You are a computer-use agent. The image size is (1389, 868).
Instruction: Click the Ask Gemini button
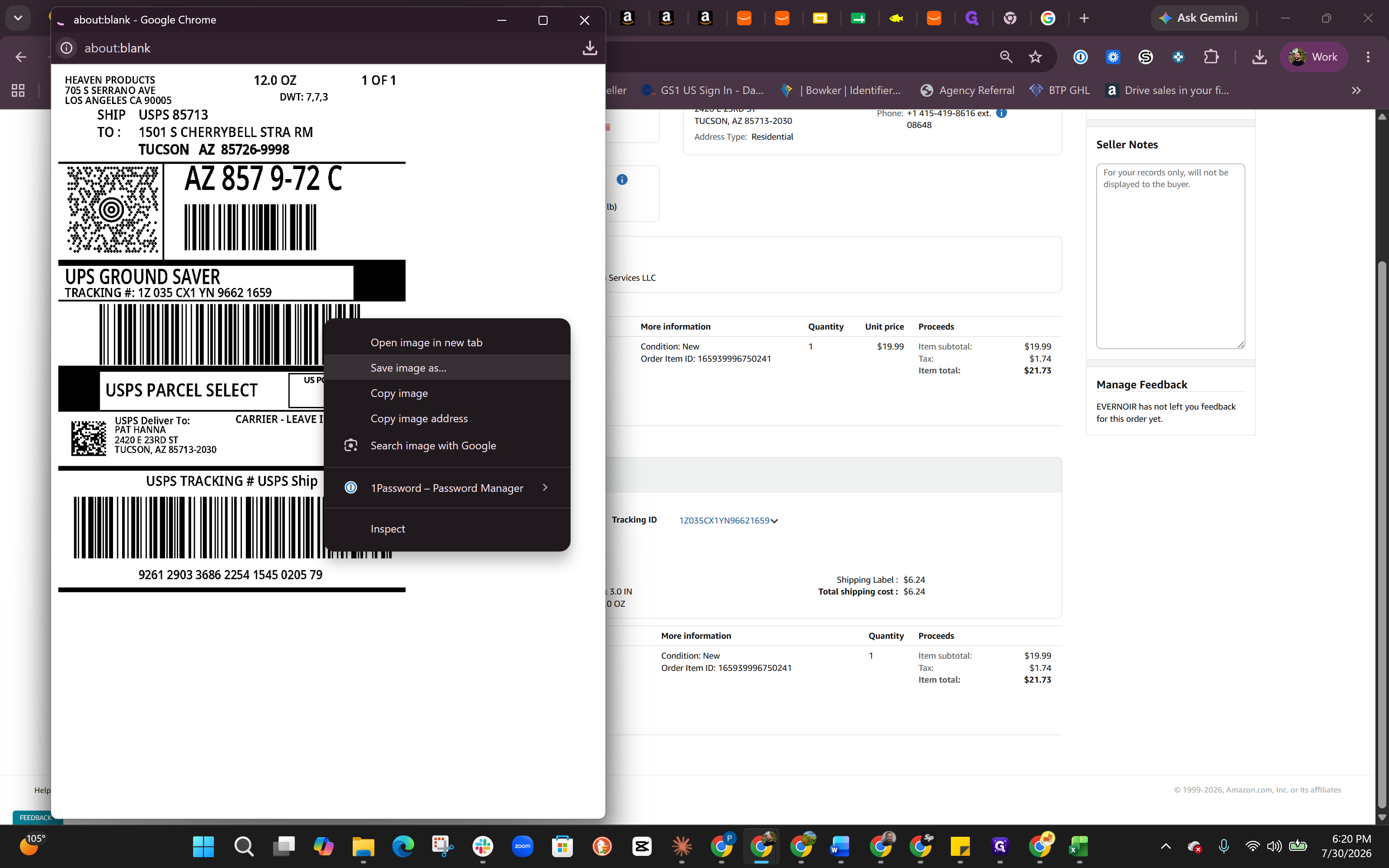1199,19
